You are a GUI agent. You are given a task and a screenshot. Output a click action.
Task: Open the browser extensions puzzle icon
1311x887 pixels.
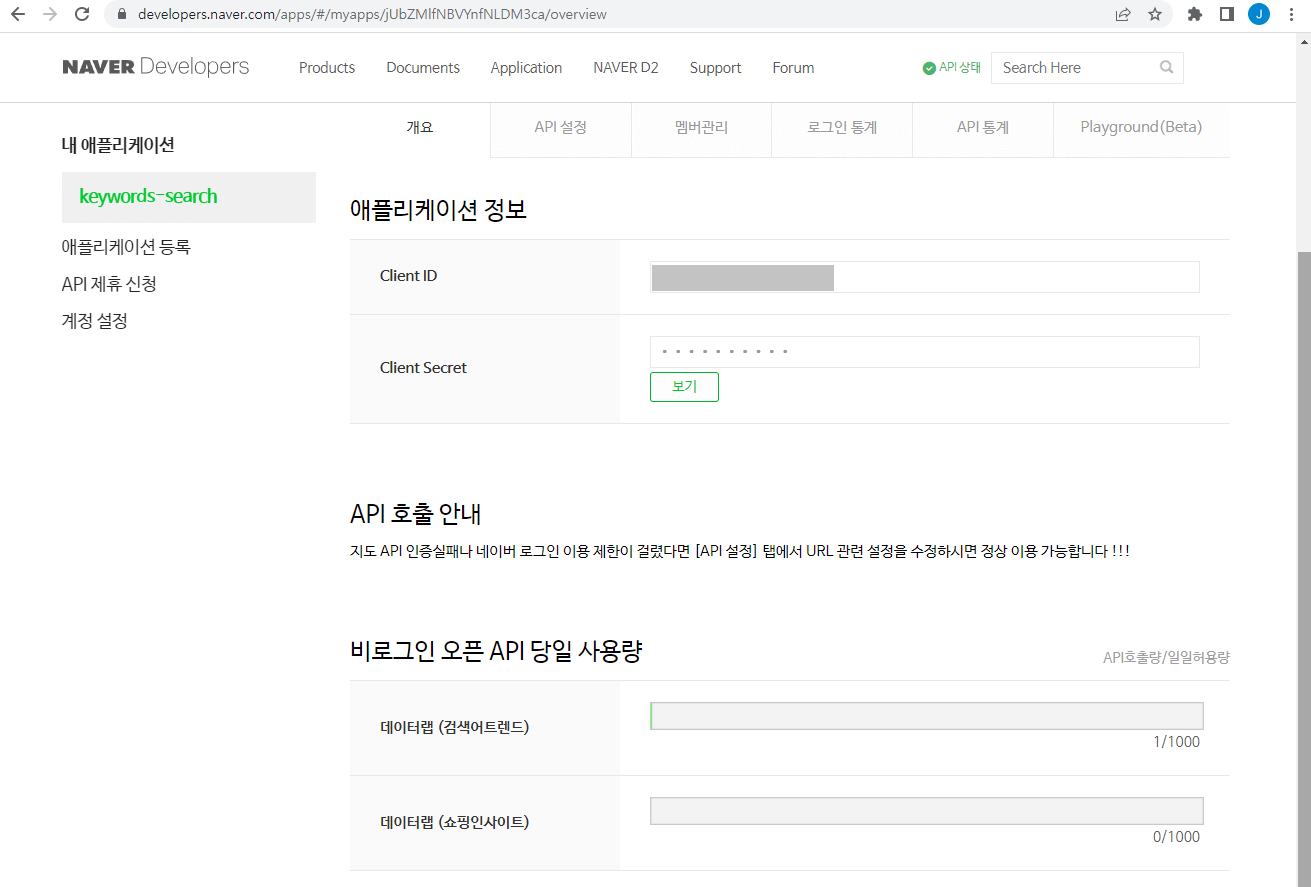1194,14
